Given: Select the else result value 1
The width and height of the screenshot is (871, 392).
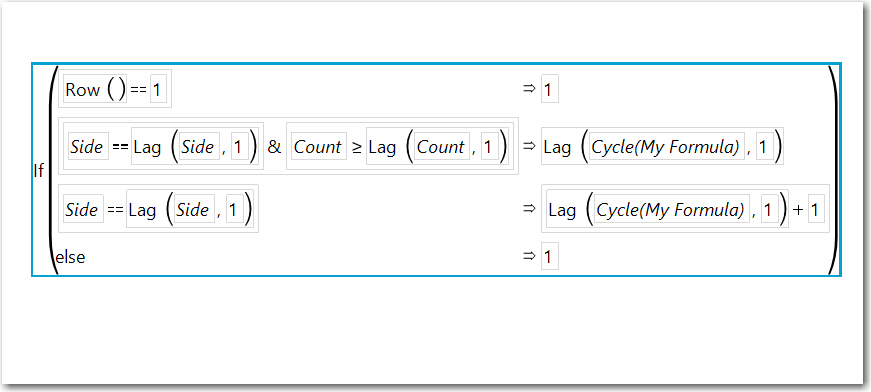Looking at the screenshot, I should (x=549, y=257).
